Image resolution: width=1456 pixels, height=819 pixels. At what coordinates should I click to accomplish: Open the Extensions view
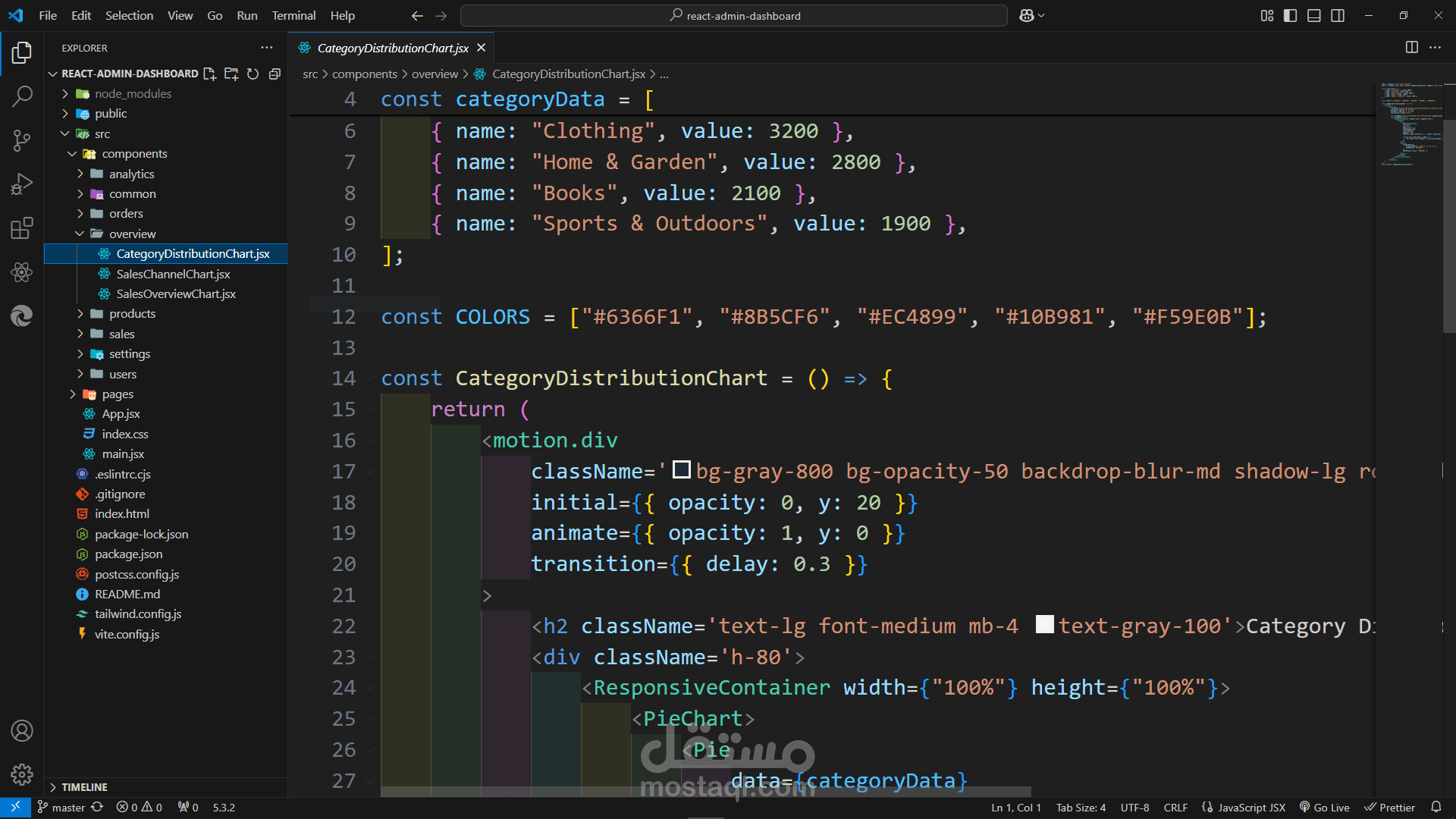[x=22, y=228]
